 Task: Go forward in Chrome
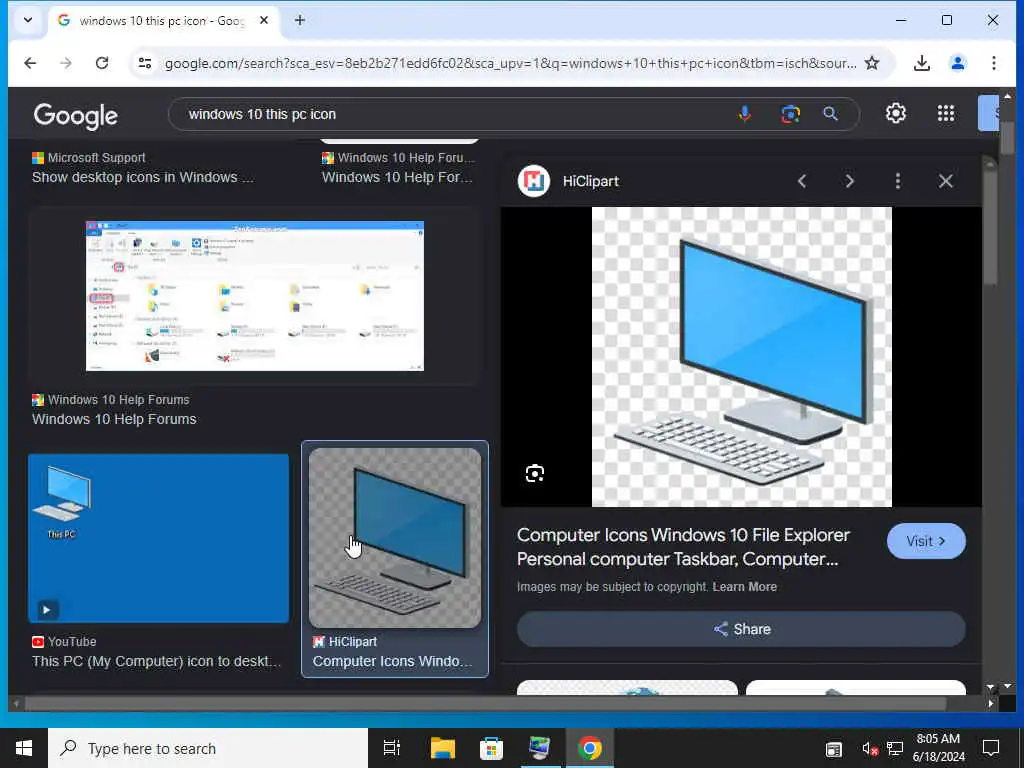click(66, 63)
